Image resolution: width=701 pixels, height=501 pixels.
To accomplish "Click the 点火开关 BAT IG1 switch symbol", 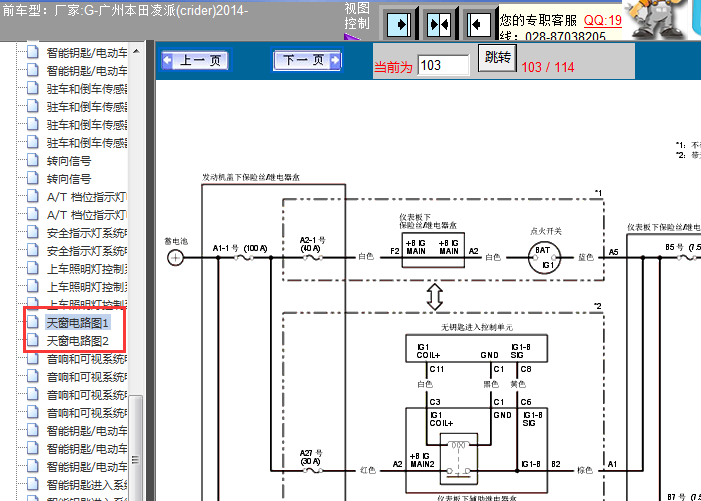I will [x=544, y=258].
